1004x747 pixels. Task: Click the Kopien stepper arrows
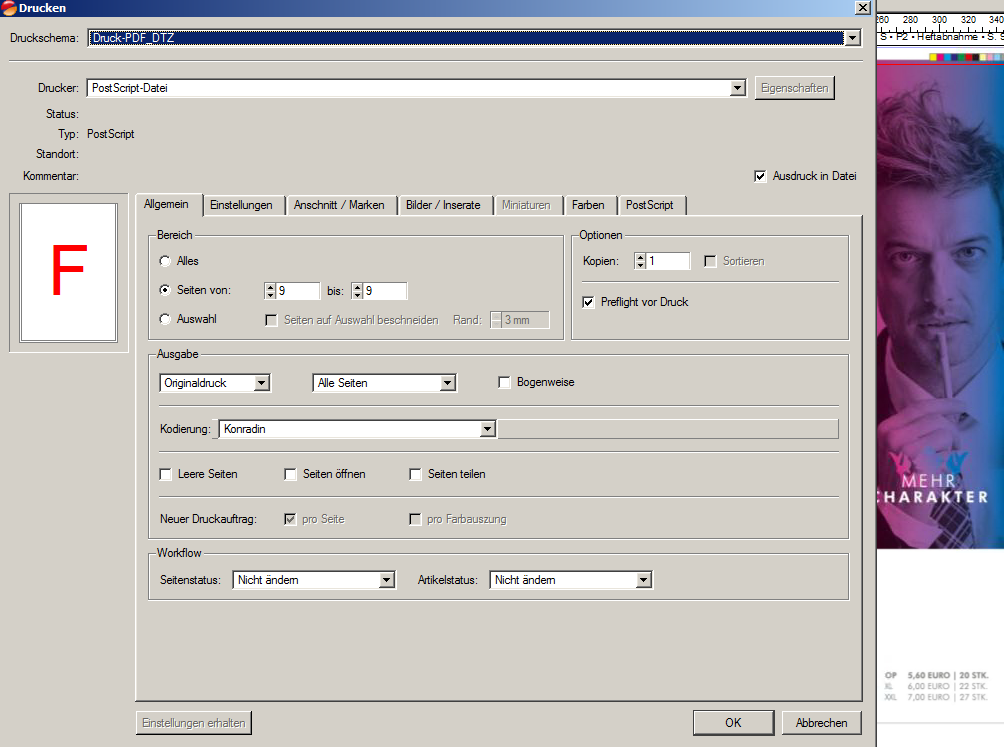coord(639,261)
